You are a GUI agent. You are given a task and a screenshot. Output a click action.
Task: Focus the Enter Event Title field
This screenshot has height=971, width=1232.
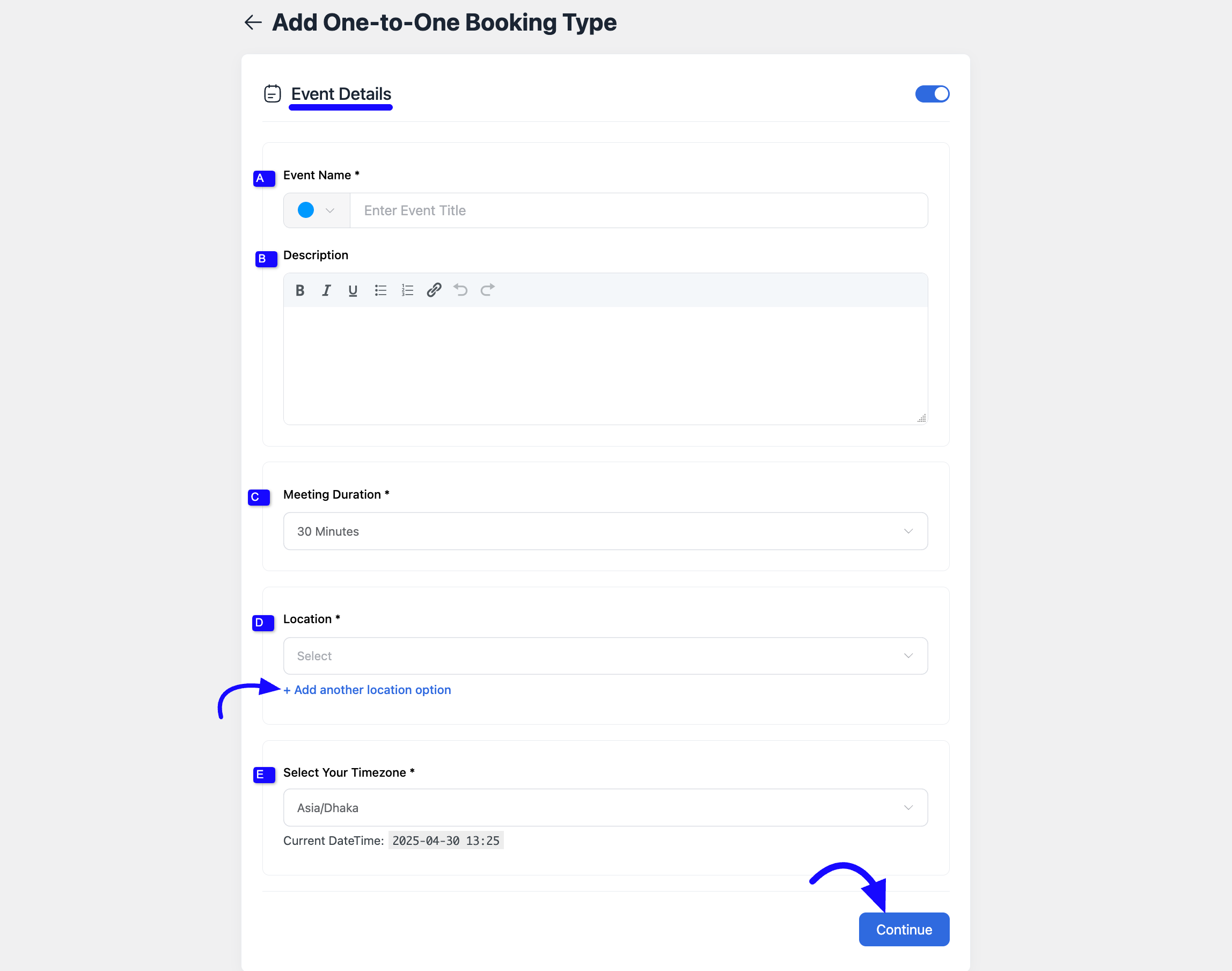639,210
